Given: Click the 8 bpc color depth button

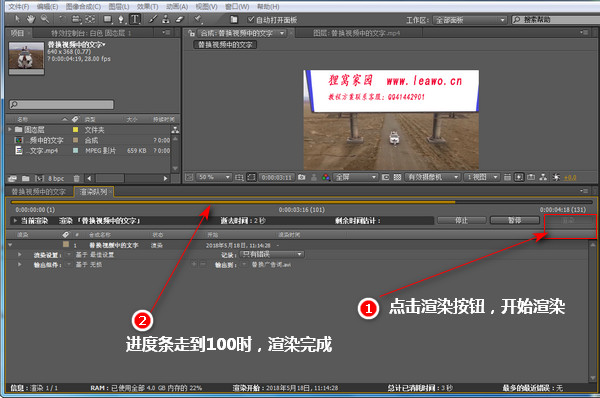Looking at the screenshot, I should coord(56,178).
